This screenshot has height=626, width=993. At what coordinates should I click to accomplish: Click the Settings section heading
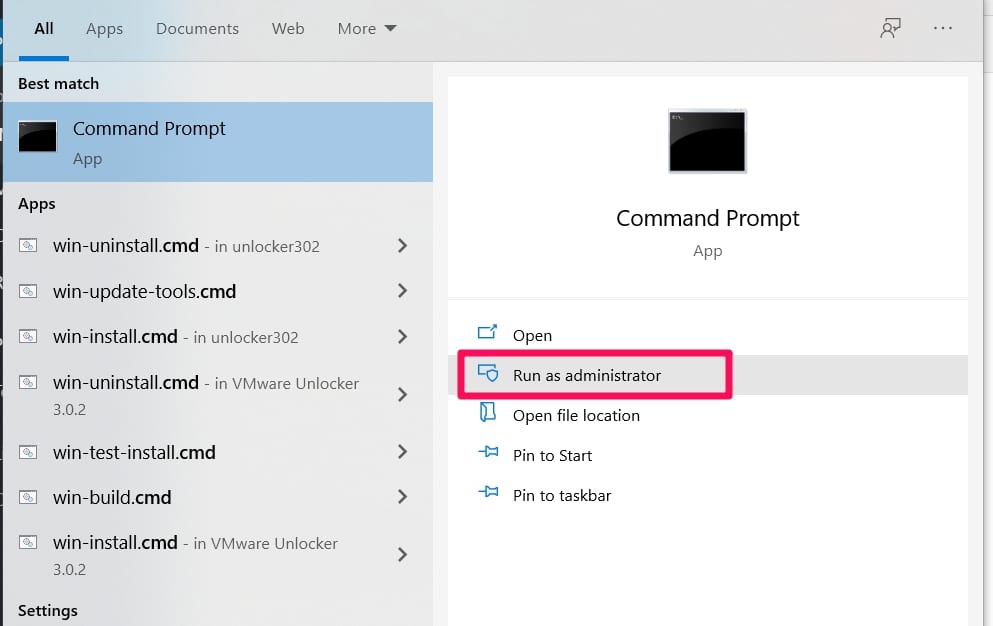47,611
